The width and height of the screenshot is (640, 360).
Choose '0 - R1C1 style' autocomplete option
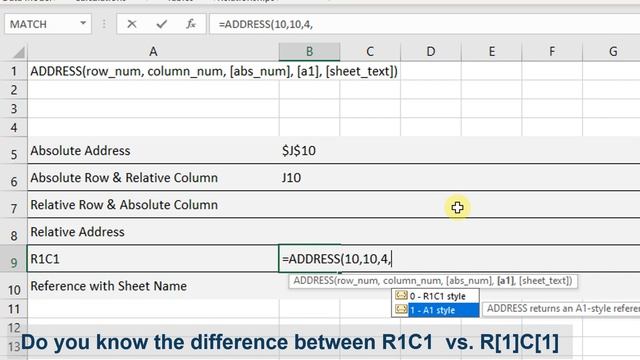pyautogui.click(x=435, y=296)
